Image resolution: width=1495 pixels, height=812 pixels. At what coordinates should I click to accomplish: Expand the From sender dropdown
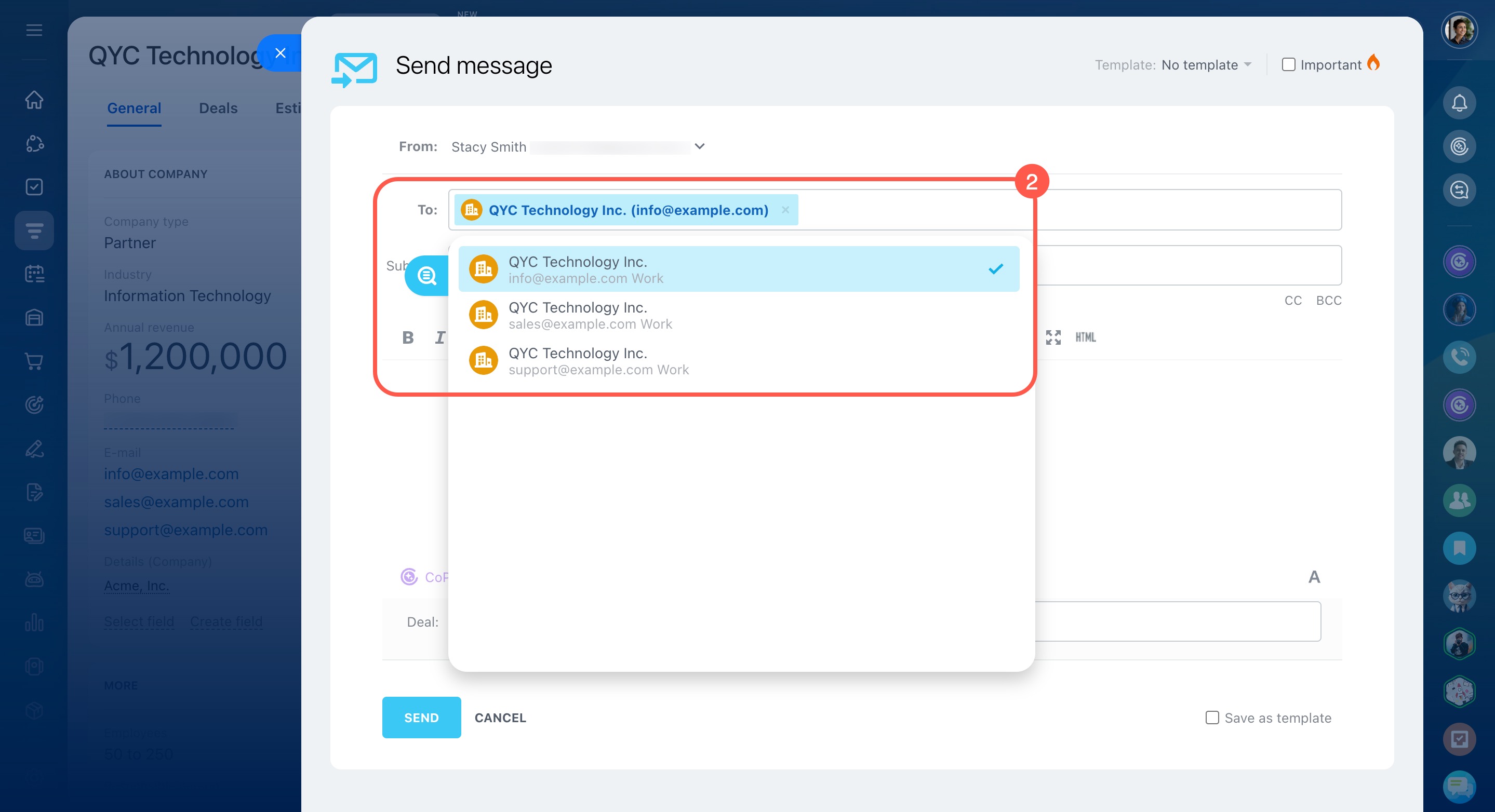[699, 146]
